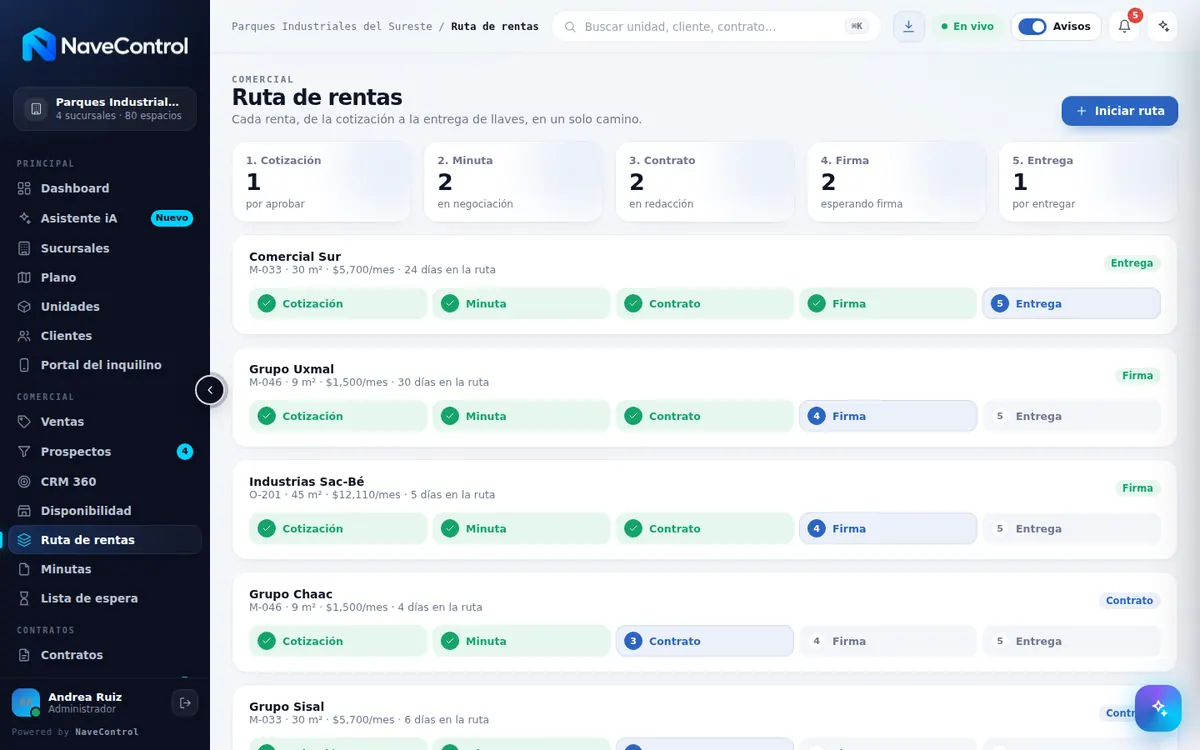Open notifications bell with 5 badge
This screenshot has height=750, width=1200.
pyautogui.click(x=1124, y=26)
